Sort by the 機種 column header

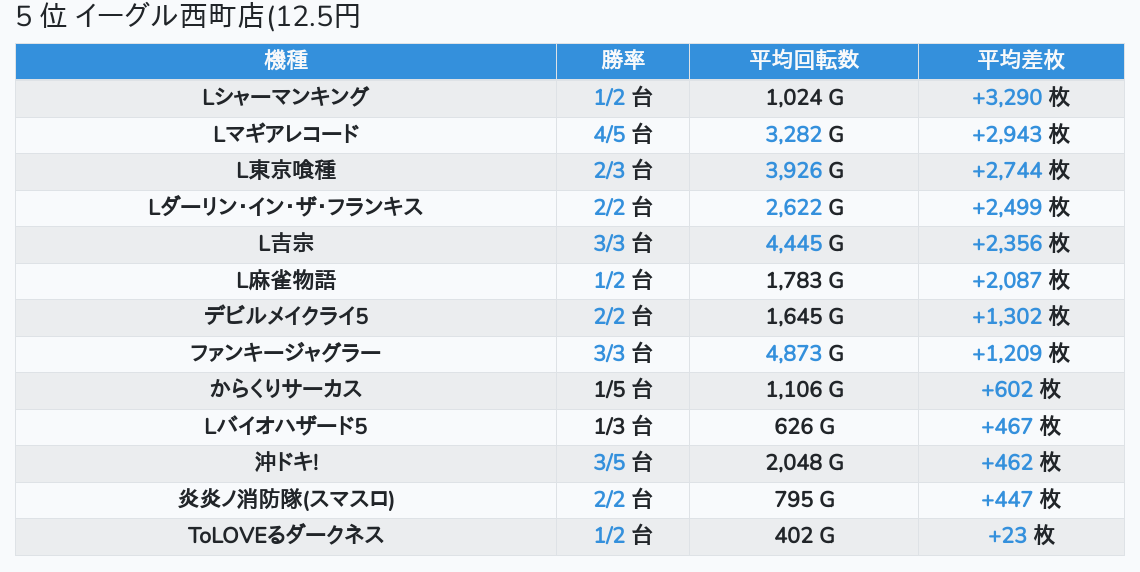[x=286, y=60]
